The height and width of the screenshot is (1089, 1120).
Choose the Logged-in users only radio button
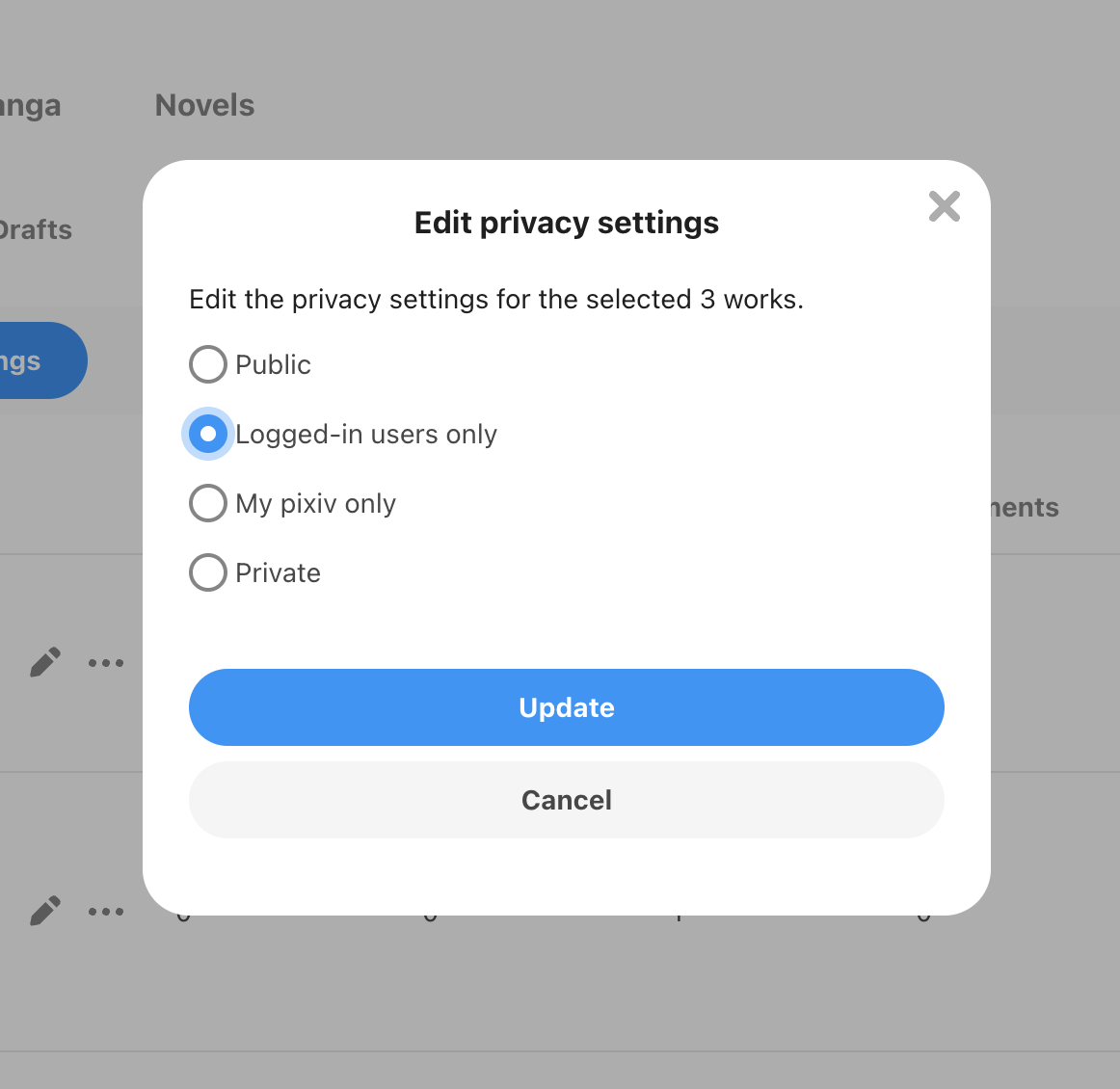point(208,434)
